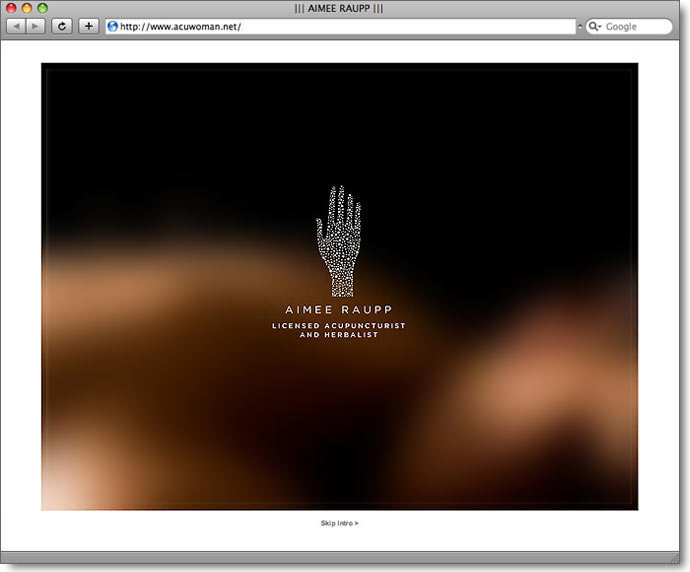Click the dotted hand logo

pyautogui.click(x=339, y=241)
